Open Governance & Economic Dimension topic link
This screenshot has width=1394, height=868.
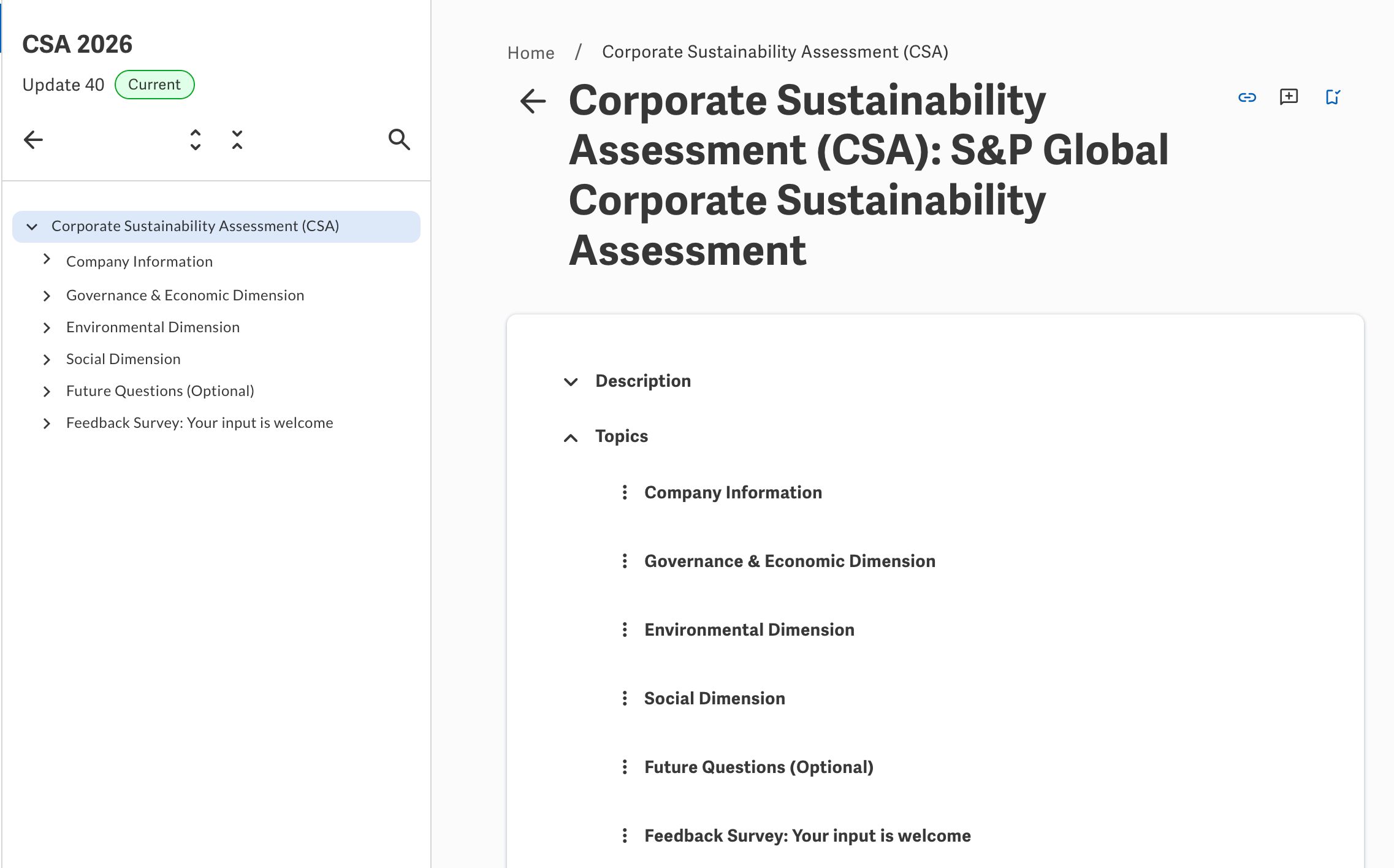pyautogui.click(x=790, y=561)
